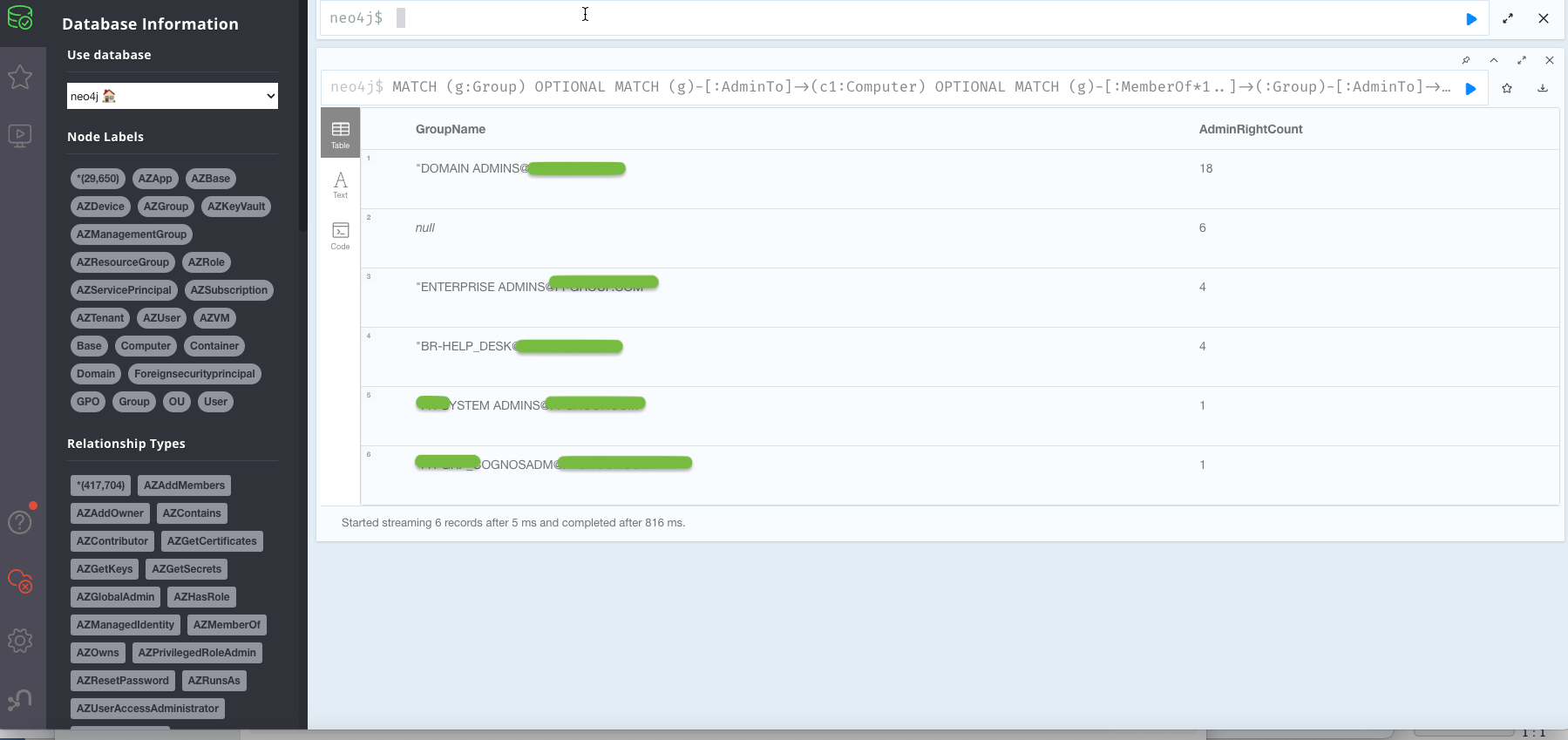
Task: Expand result frame to fullscreen
Action: (x=1522, y=60)
